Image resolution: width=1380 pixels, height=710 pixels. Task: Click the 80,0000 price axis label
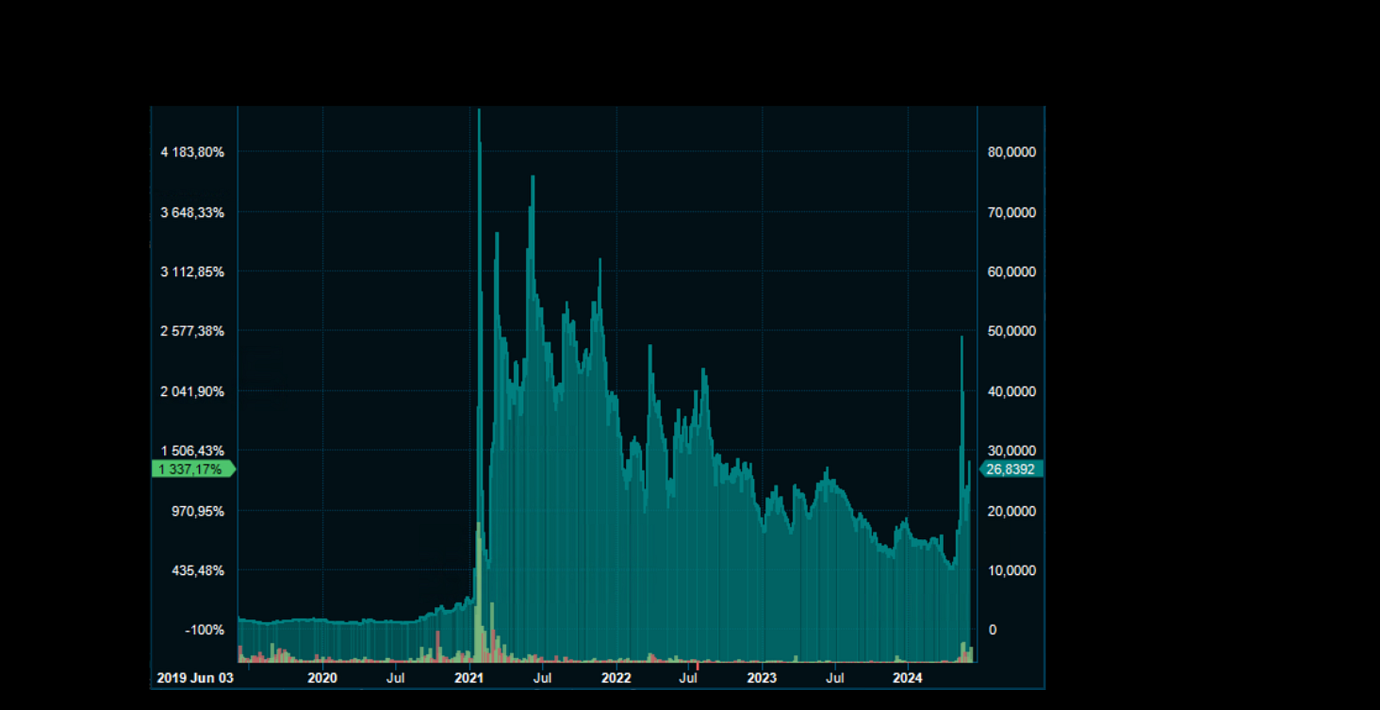(1012, 152)
